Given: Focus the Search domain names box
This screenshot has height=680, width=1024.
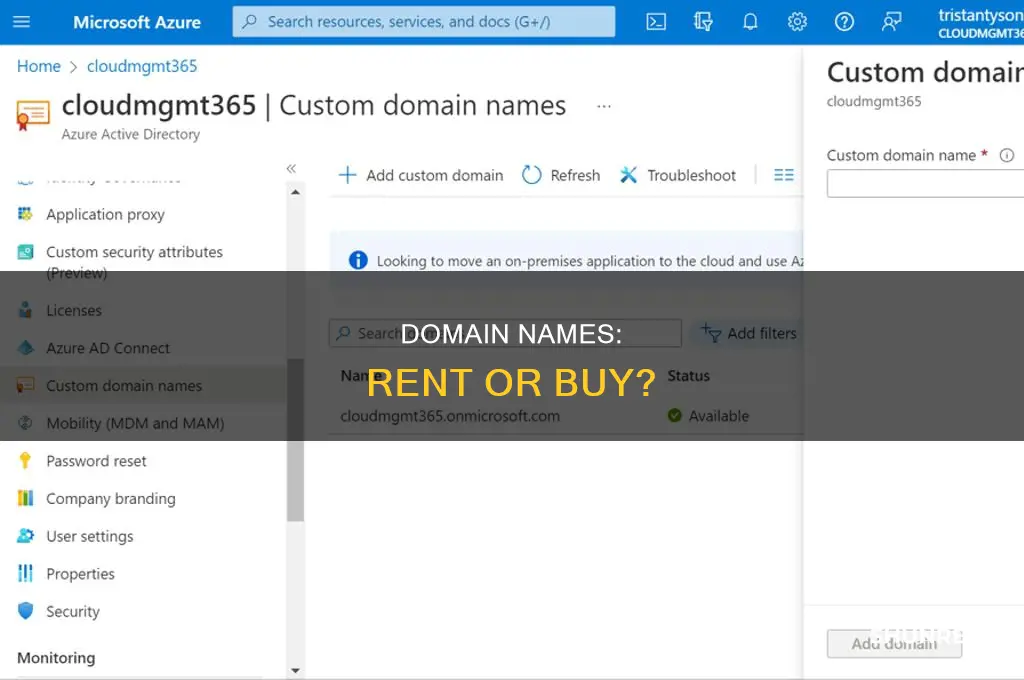Looking at the screenshot, I should tap(505, 333).
